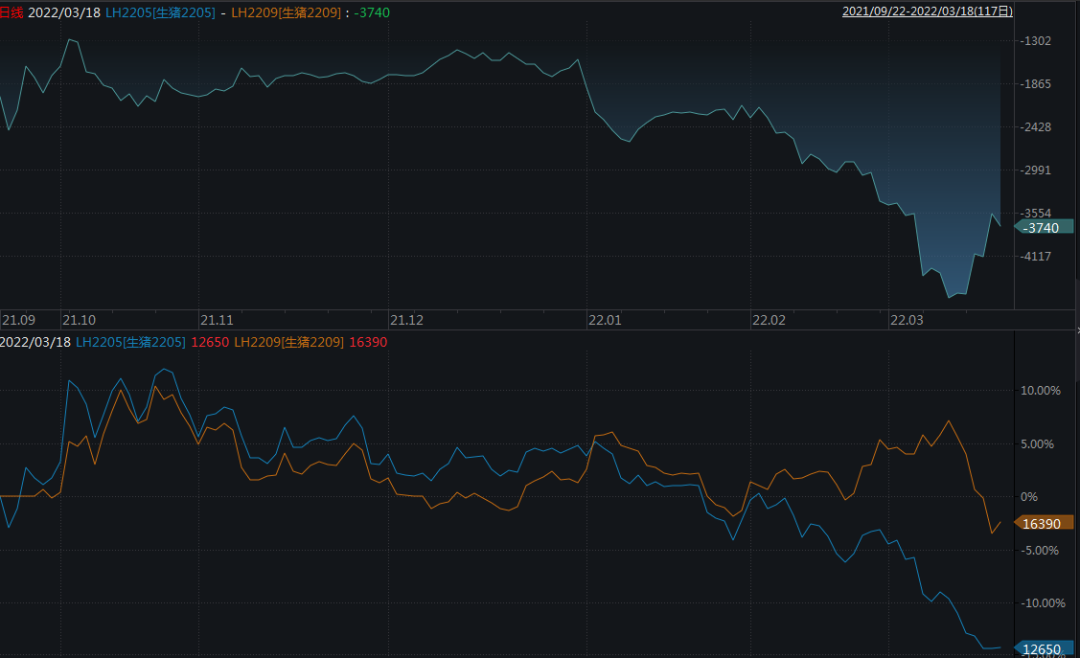
Task: Click the -3554 axis label
Action: [1036, 213]
